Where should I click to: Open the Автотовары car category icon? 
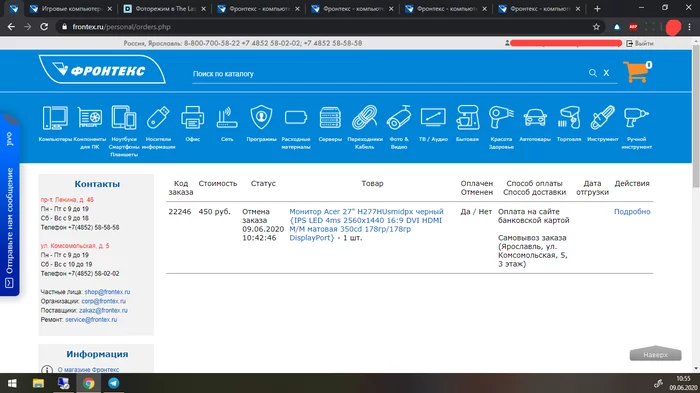pos(535,118)
